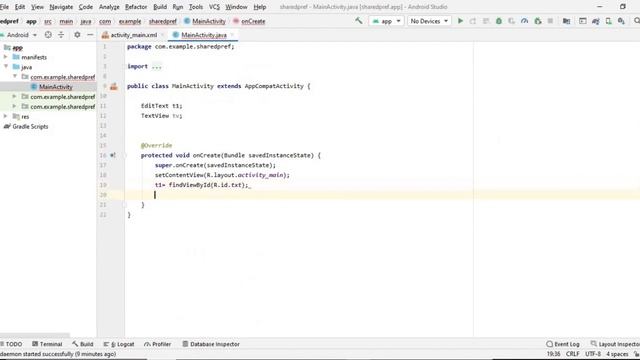The width and height of the screenshot is (640, 360).
Task: Click the onCreate breadcrumb in navigation bar
Action: click(249, 21)
